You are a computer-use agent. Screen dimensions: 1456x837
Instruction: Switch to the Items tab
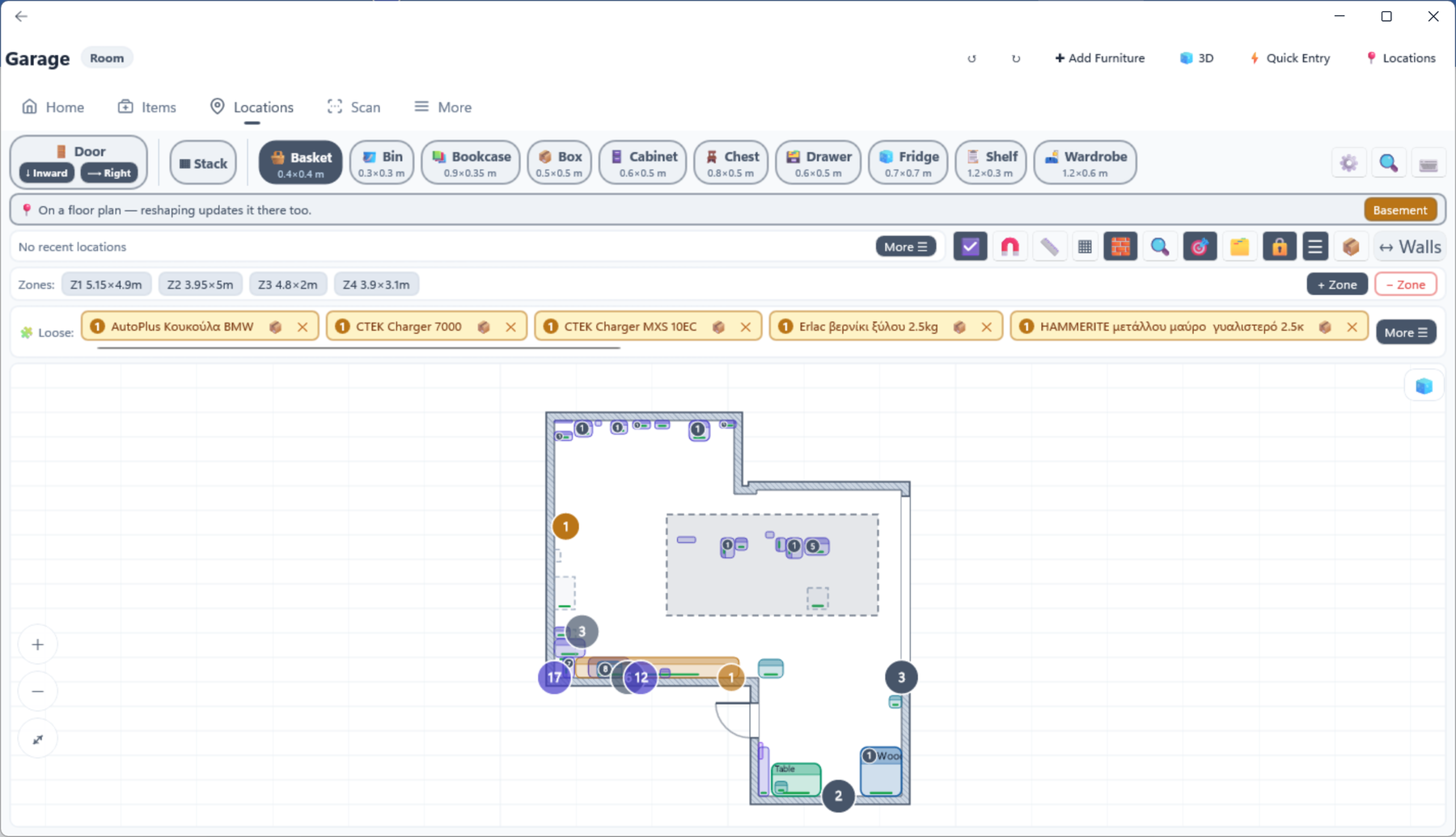click(146, 107)
